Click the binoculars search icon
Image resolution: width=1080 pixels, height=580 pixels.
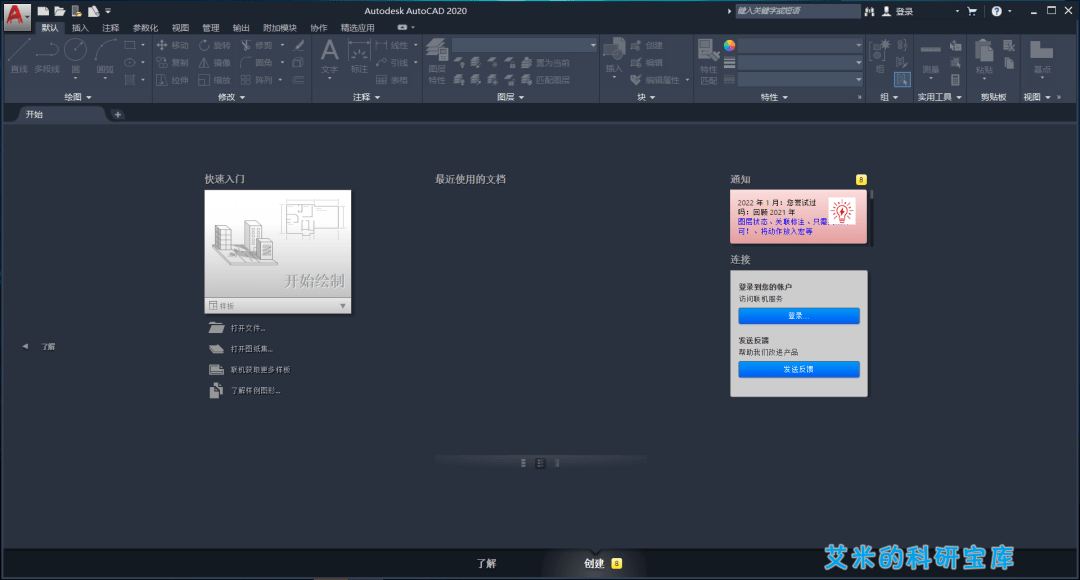coord(870,11)
